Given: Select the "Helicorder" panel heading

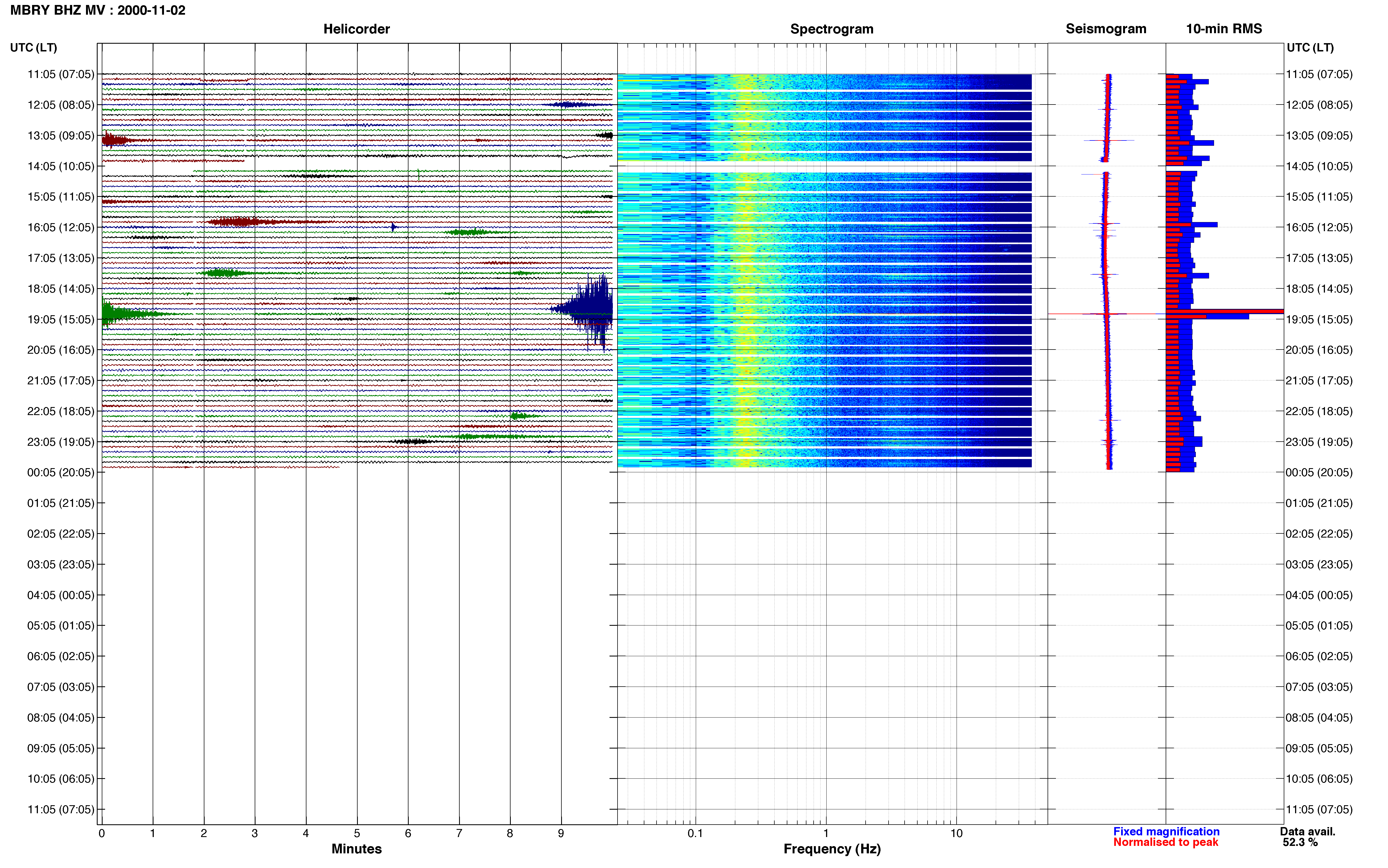Looking at the screenshot, I should (x=356, y=29).
